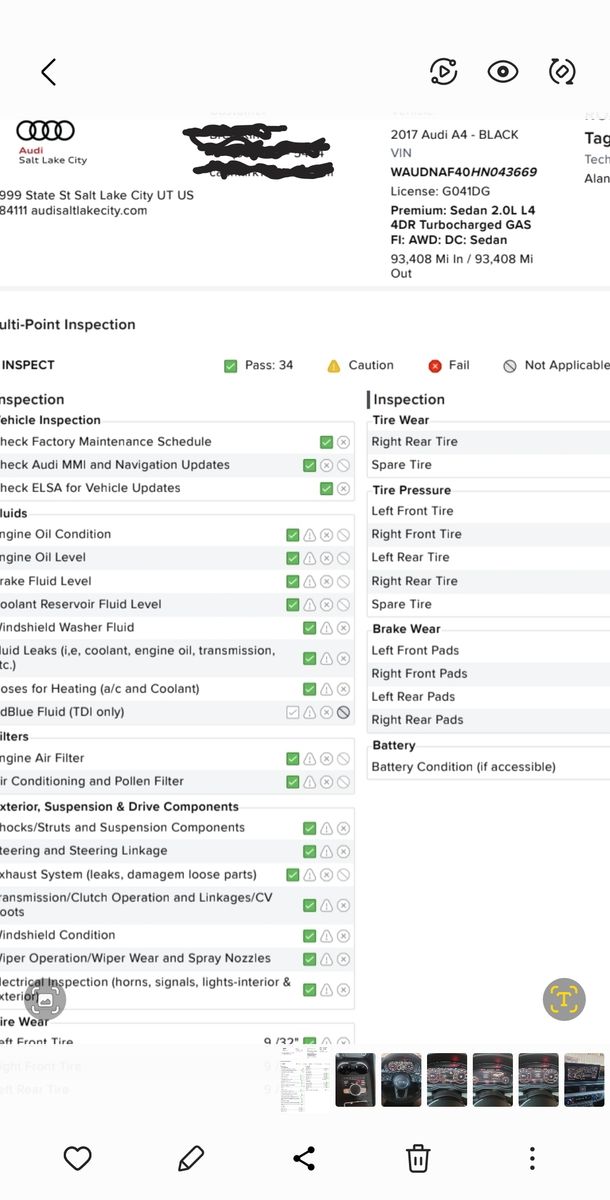The width and height of the screenshot is (610, 1200).
Task: Click caution triangle for Engine Air Filter
Action: coord(310,759)
